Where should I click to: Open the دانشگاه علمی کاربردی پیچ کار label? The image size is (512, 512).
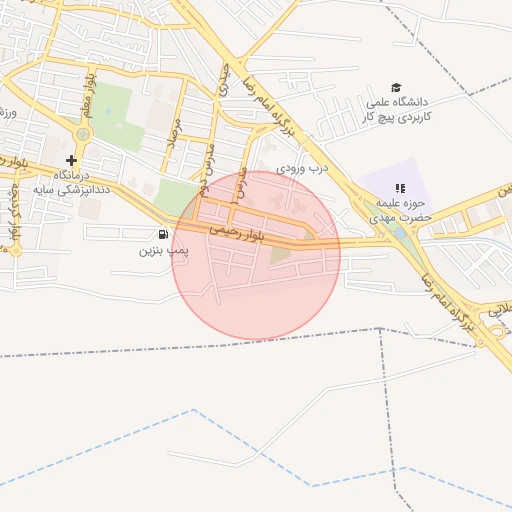[x=397, y=110]
